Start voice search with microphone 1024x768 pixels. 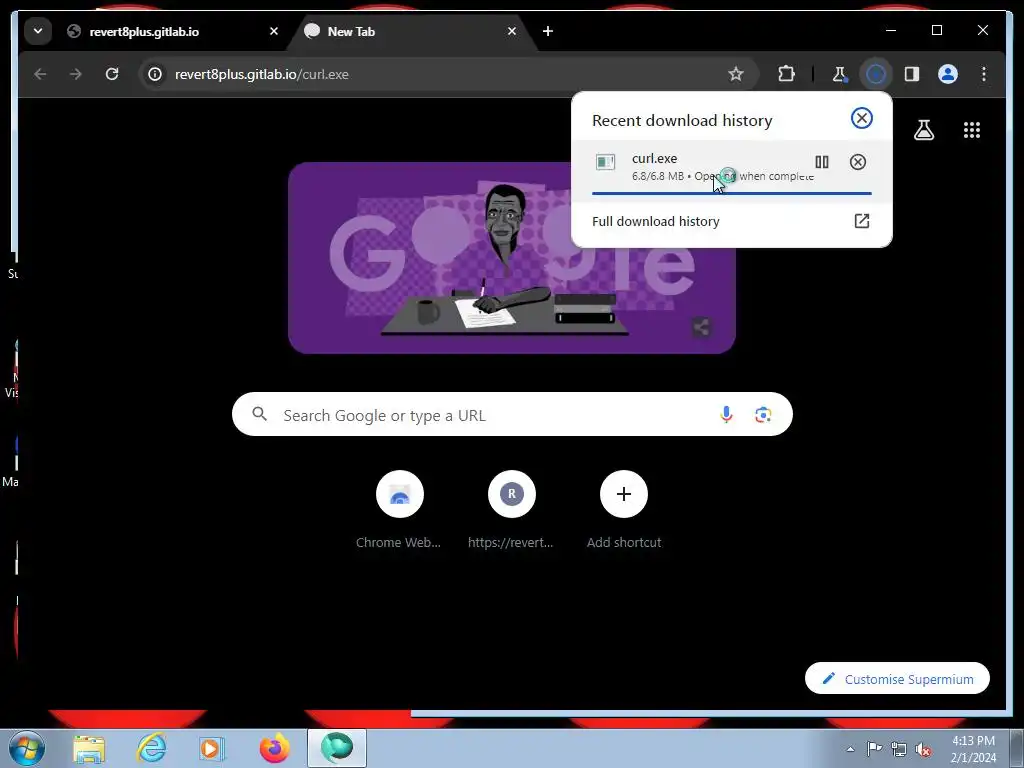726,415
